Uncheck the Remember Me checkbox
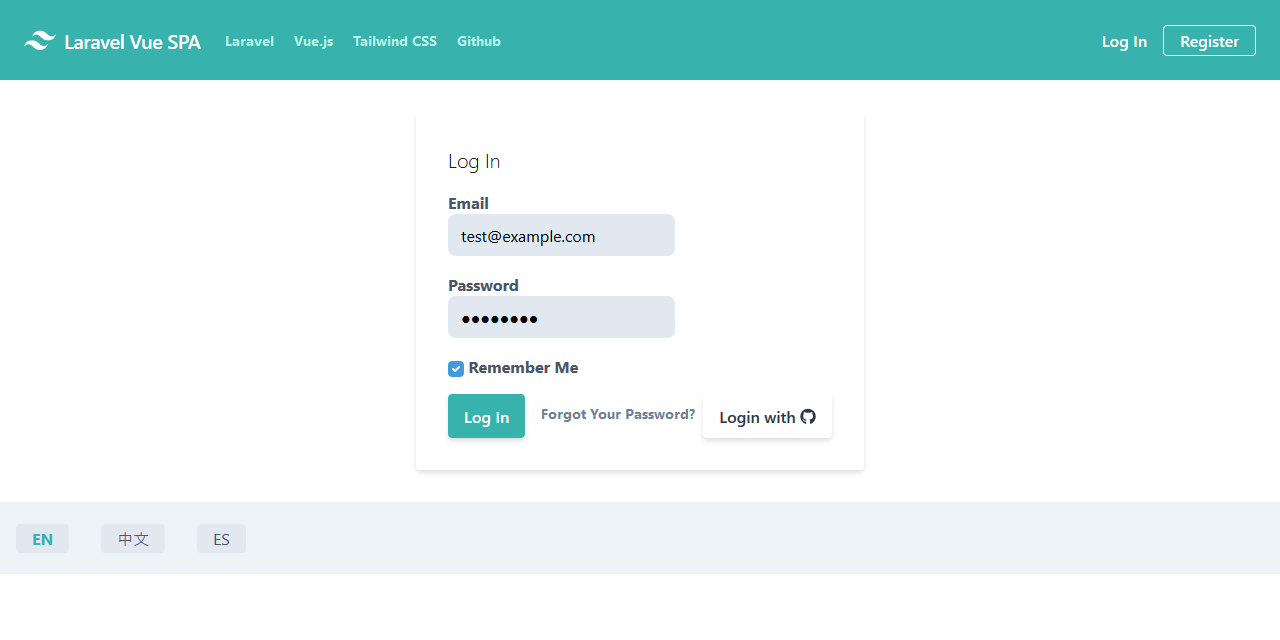 coord(456,368)
